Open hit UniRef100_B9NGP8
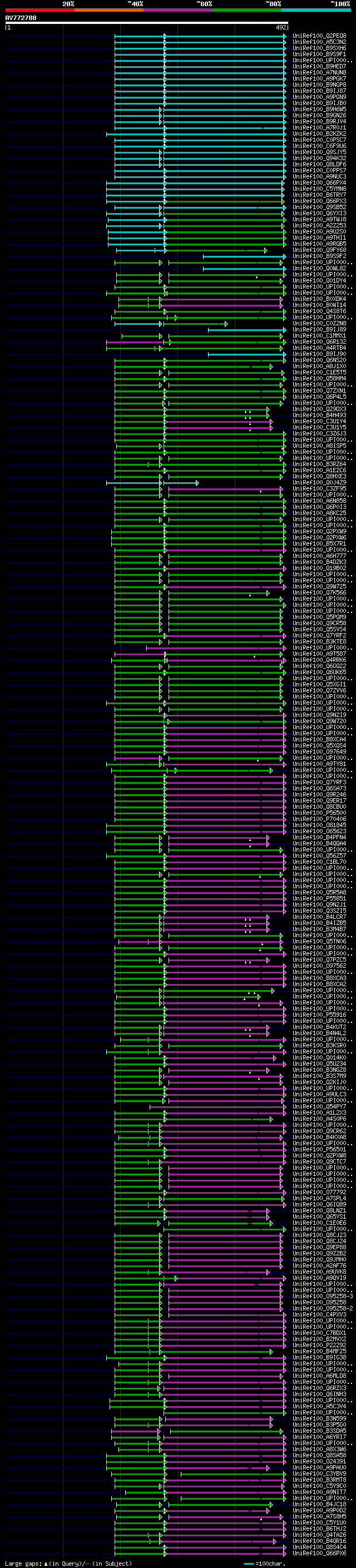The image size is (356, 1568). [319, 85]
